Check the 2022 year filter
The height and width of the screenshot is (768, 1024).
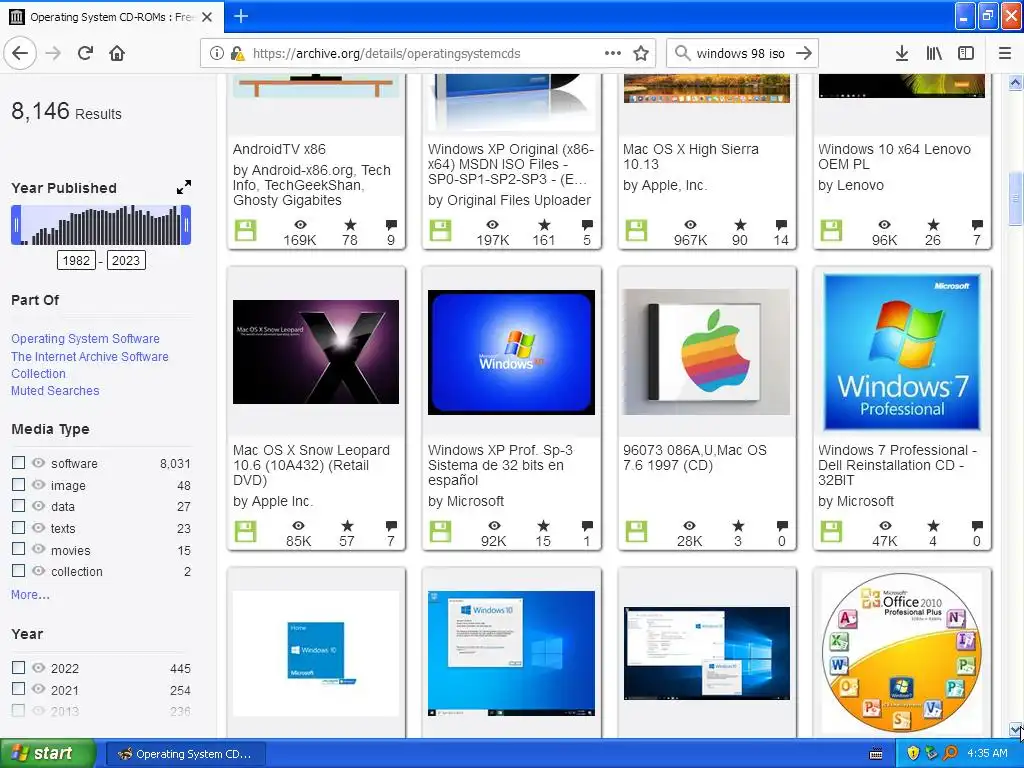point(18,667)
